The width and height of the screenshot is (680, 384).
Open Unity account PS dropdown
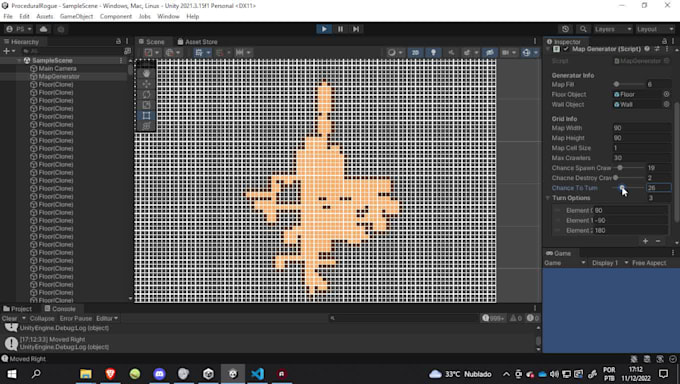[x=19, y=29]
